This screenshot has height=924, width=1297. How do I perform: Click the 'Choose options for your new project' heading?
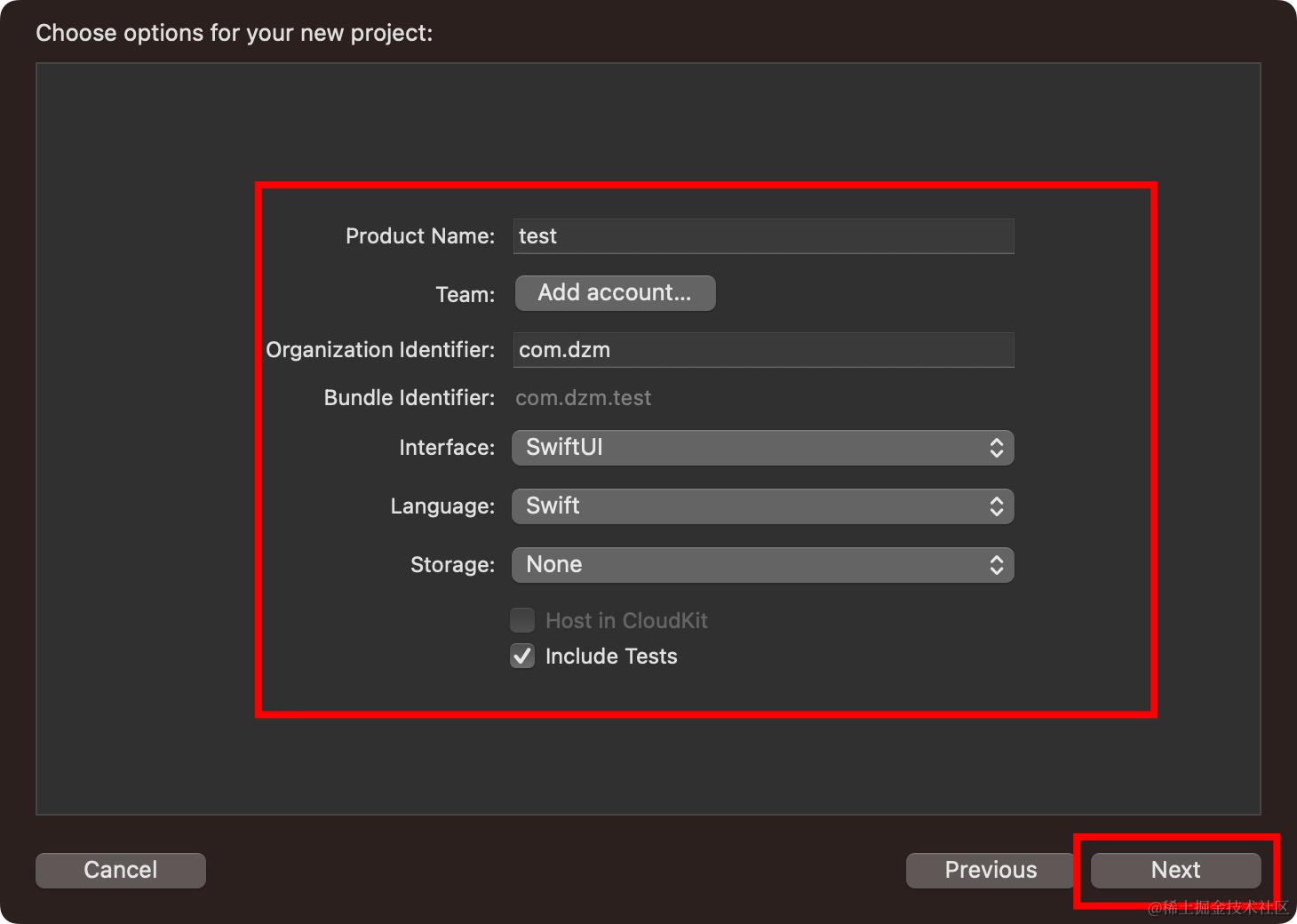(235, 33)
